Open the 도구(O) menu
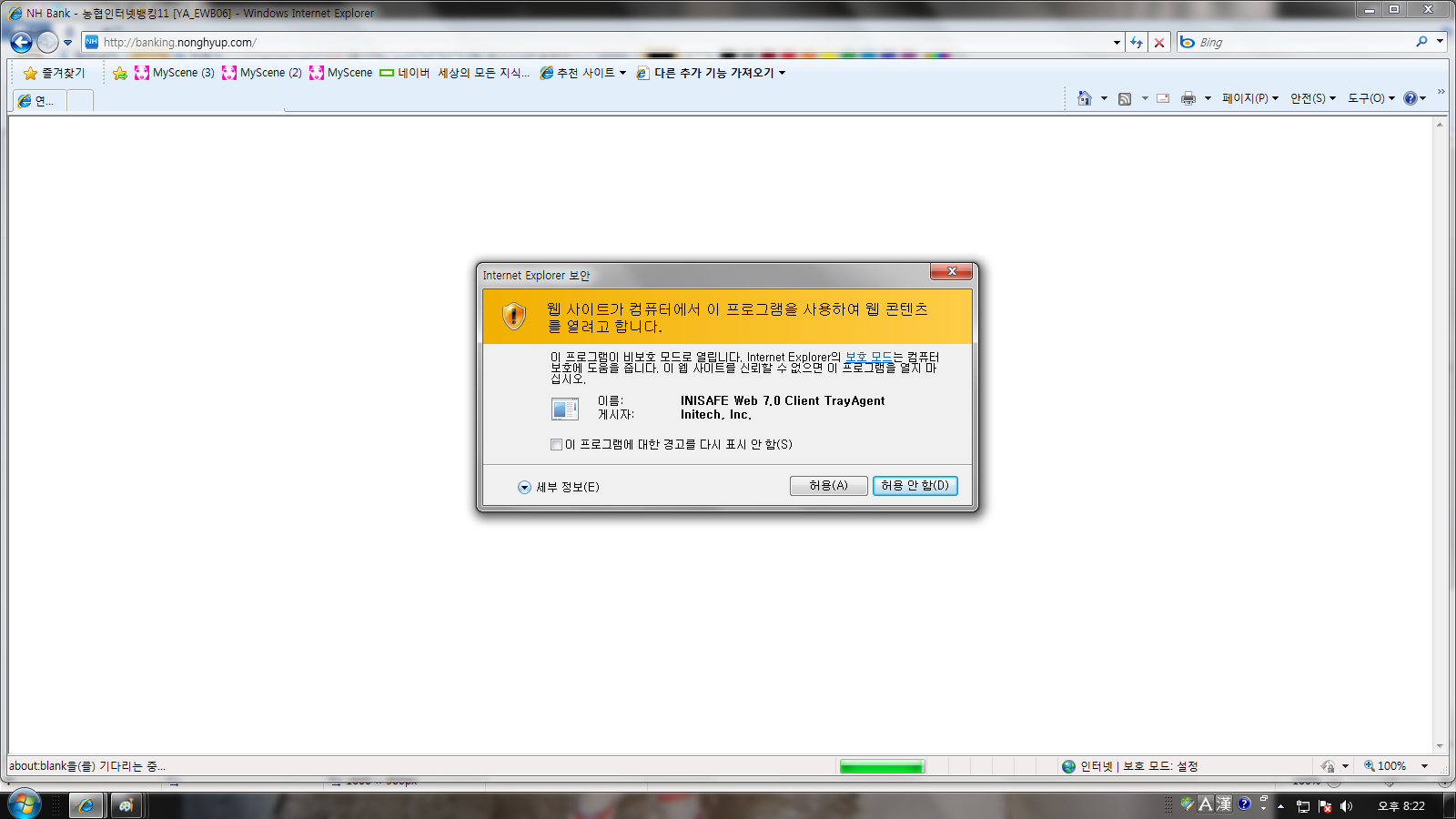 pos(1371,98)
